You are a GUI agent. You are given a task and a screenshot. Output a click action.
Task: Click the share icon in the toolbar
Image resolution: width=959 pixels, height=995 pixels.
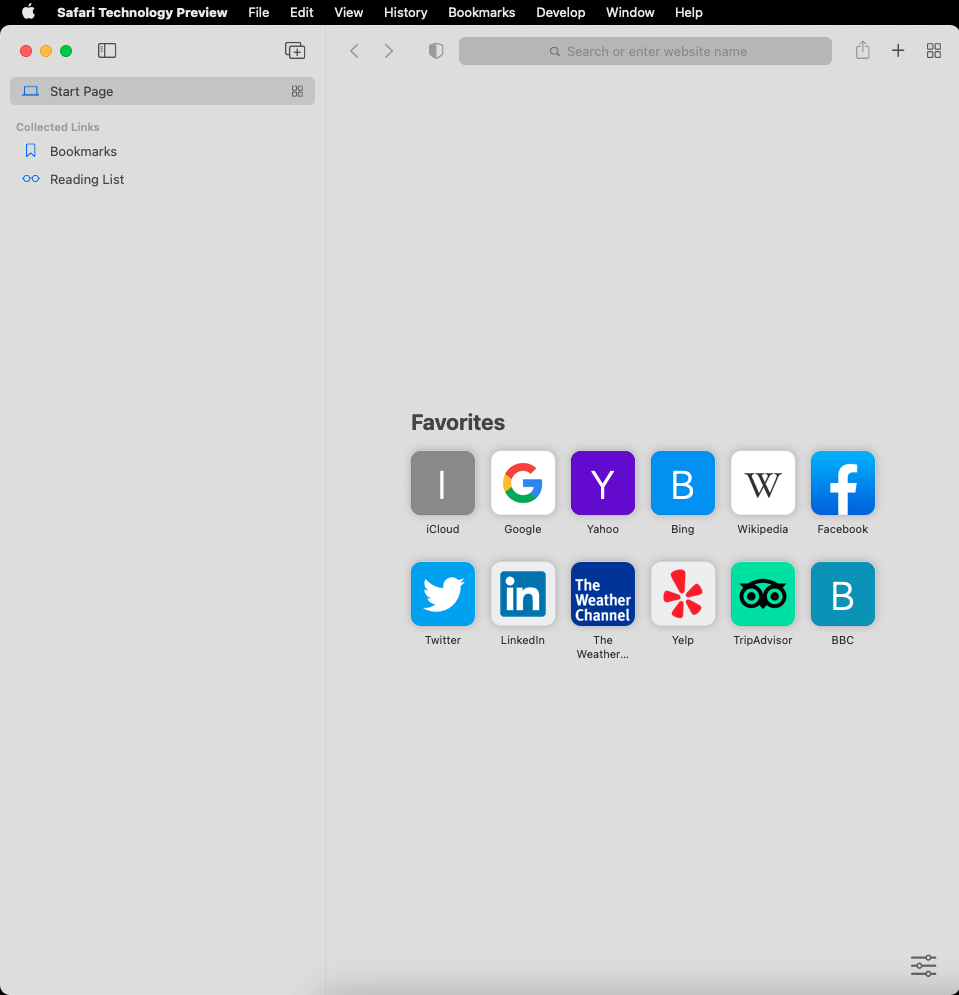(863, 50)
